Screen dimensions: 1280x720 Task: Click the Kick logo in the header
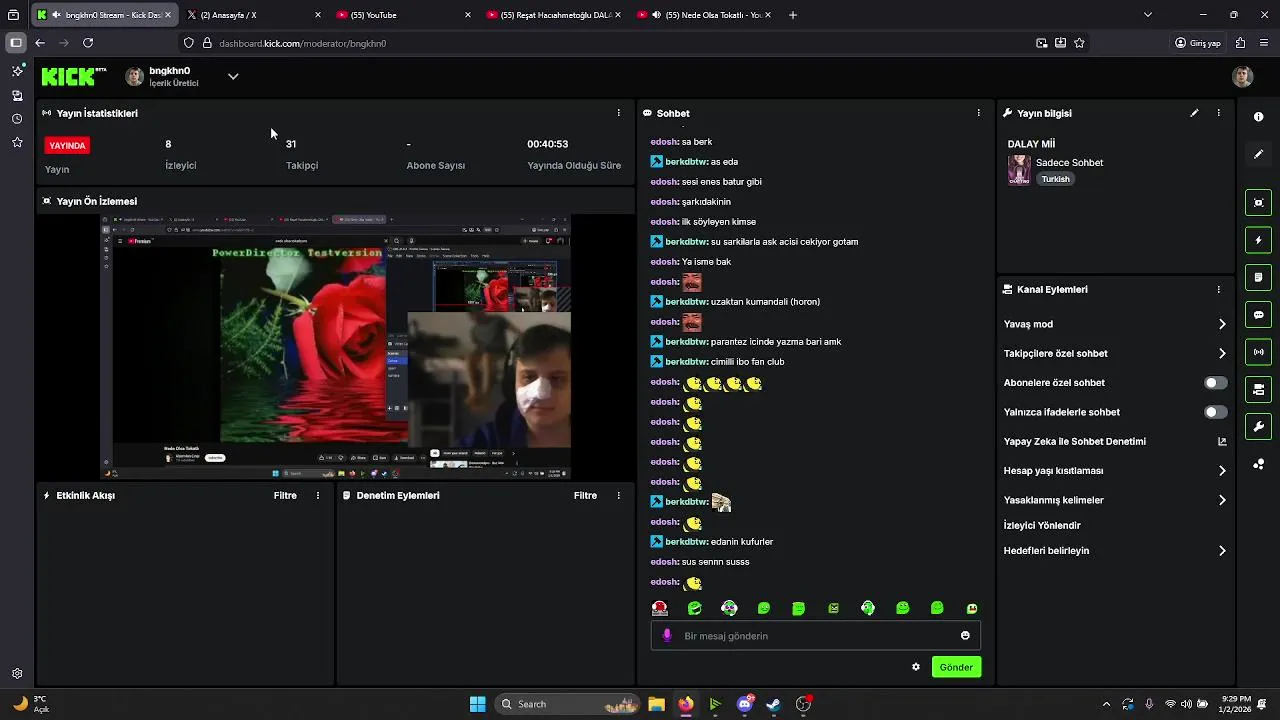[74, 76]
